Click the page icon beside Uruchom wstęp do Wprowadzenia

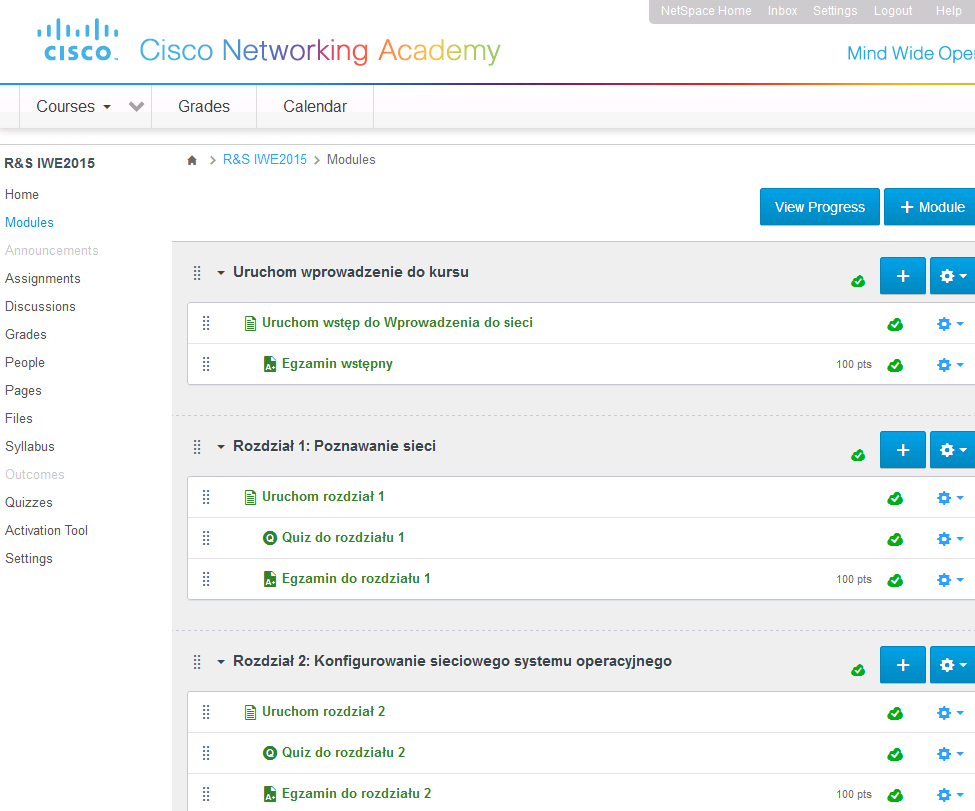250,323
